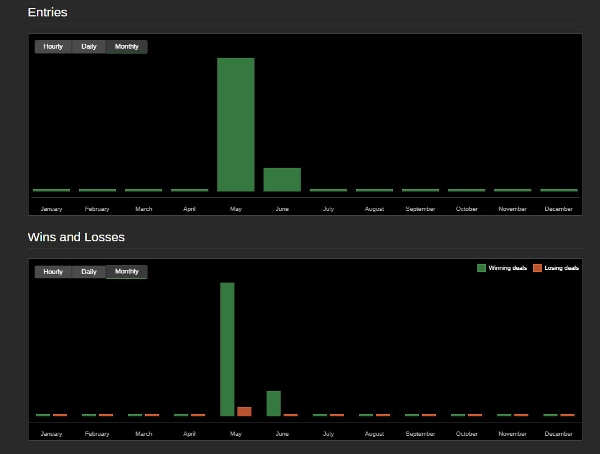Image resolution: width=600 pixels, height=454 pixels.
Task: Click the Wins and Losses heading
Action: pyautogui.click(x=76, y=237)
